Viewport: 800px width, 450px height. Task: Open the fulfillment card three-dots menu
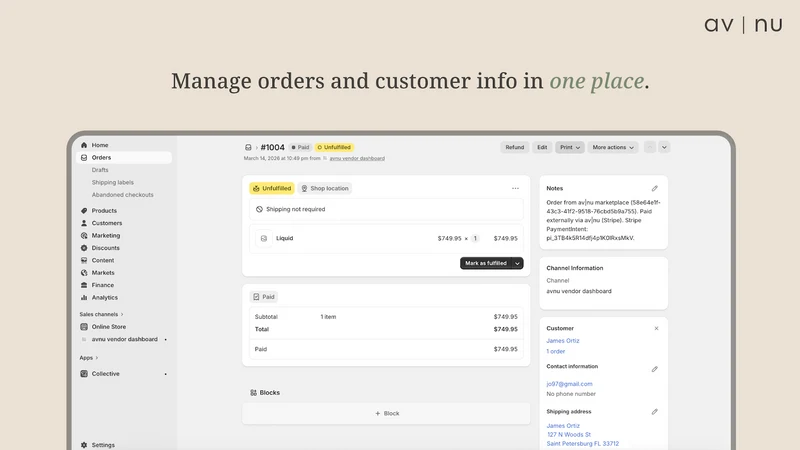[x=515, y=188]
